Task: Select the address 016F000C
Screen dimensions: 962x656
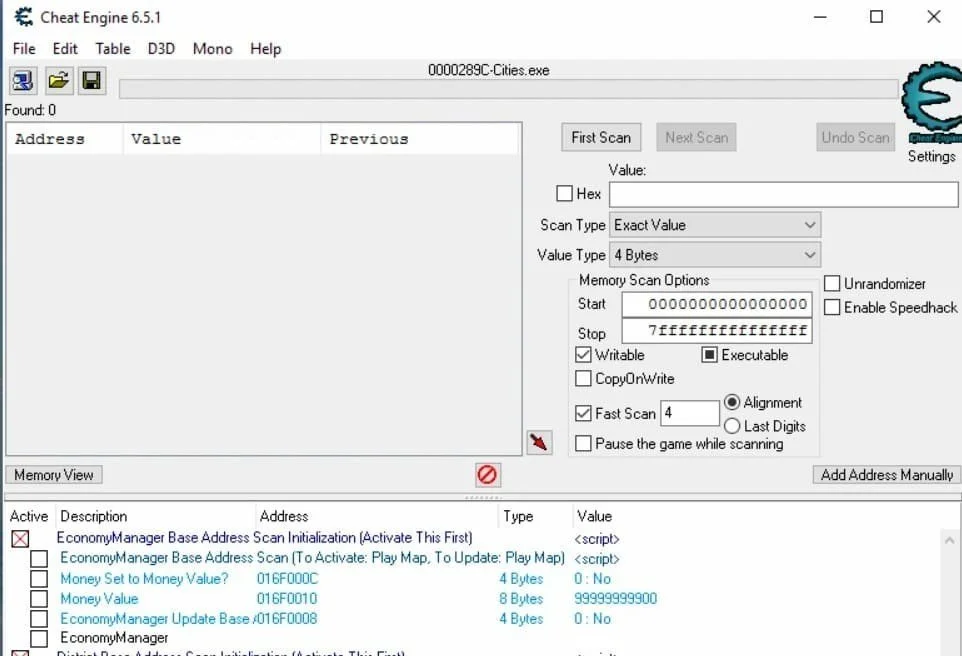Action: (x=287, y=579)
